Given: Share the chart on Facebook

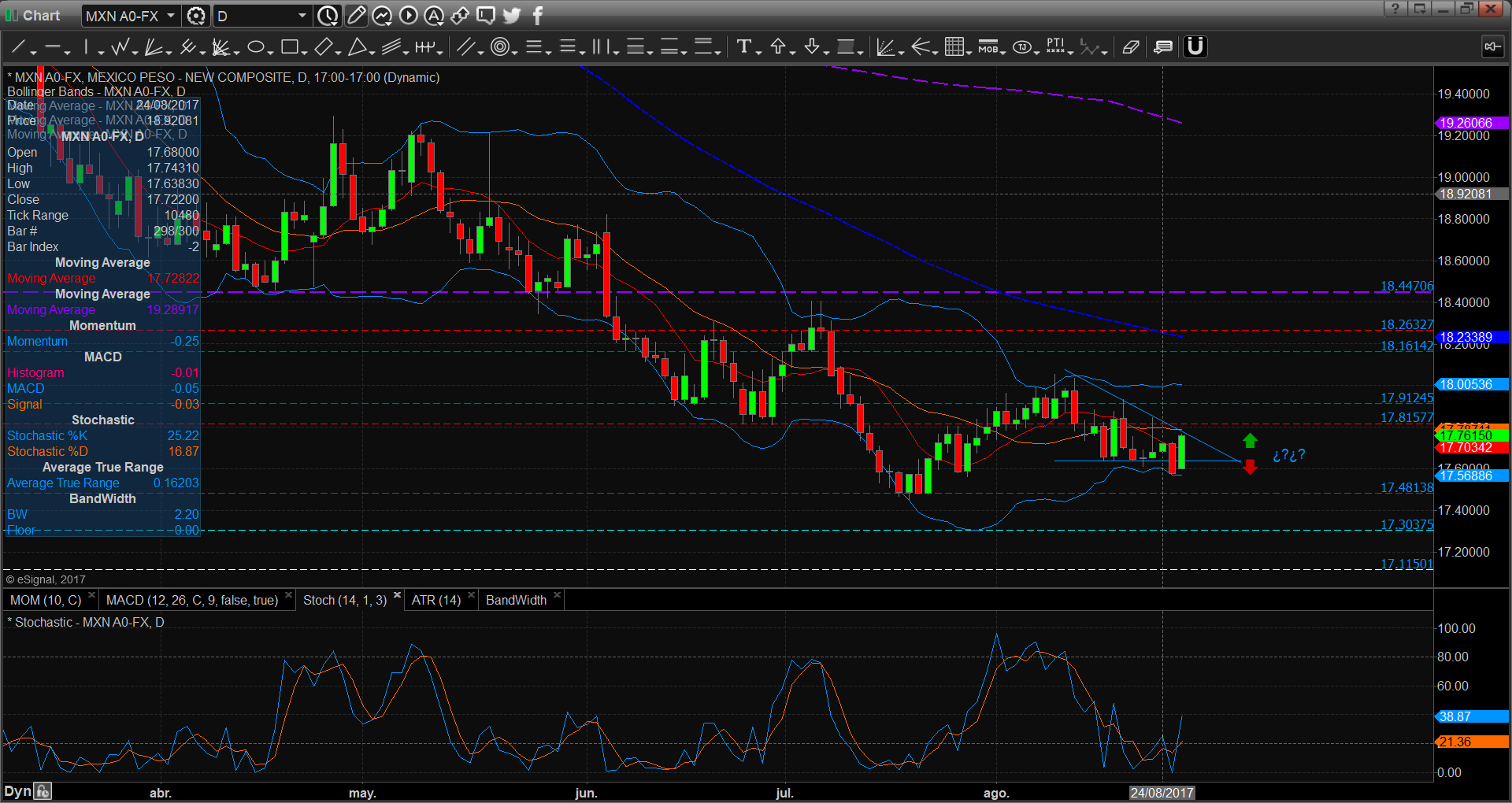Looking at the screenshot, I should tap(537, 16).
